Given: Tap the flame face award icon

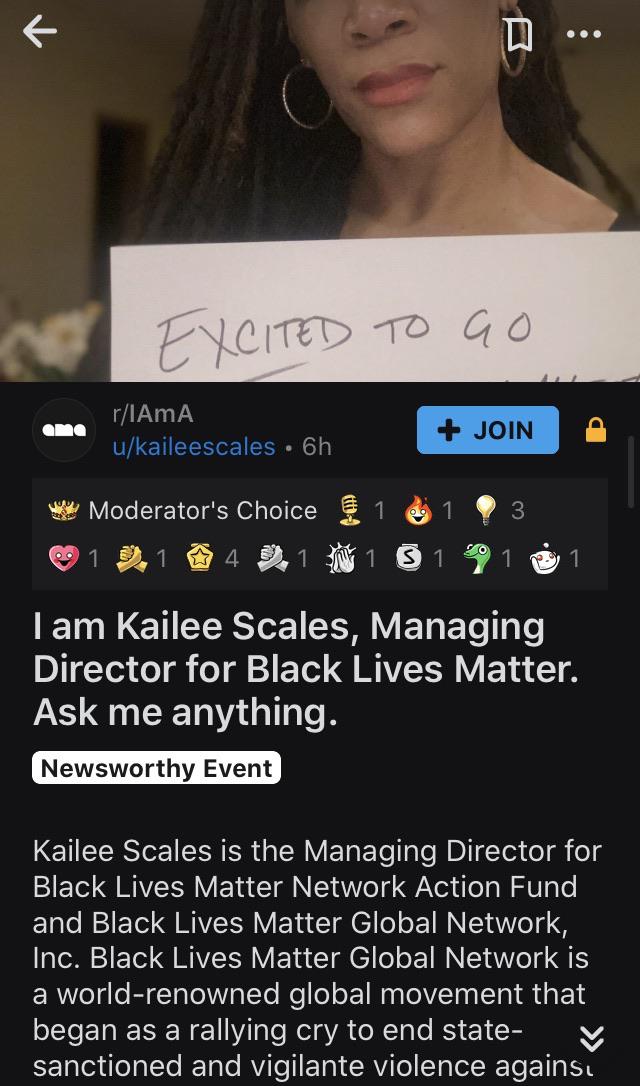Looking at the screenshot, I should click(x=418, y=510).
